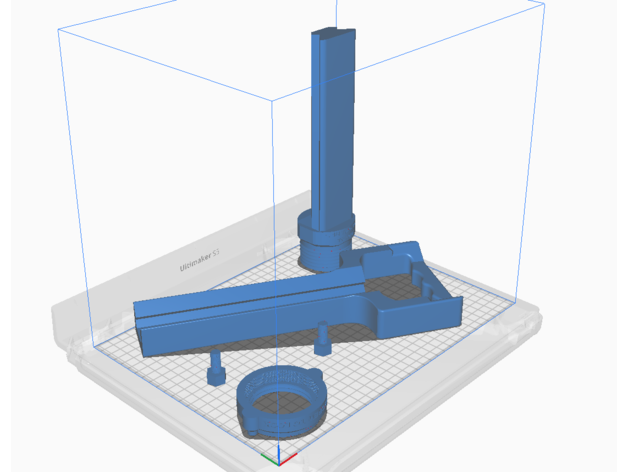Select the small hex bolt model
This screenshot has height=472, width=628.
[216, 372]
